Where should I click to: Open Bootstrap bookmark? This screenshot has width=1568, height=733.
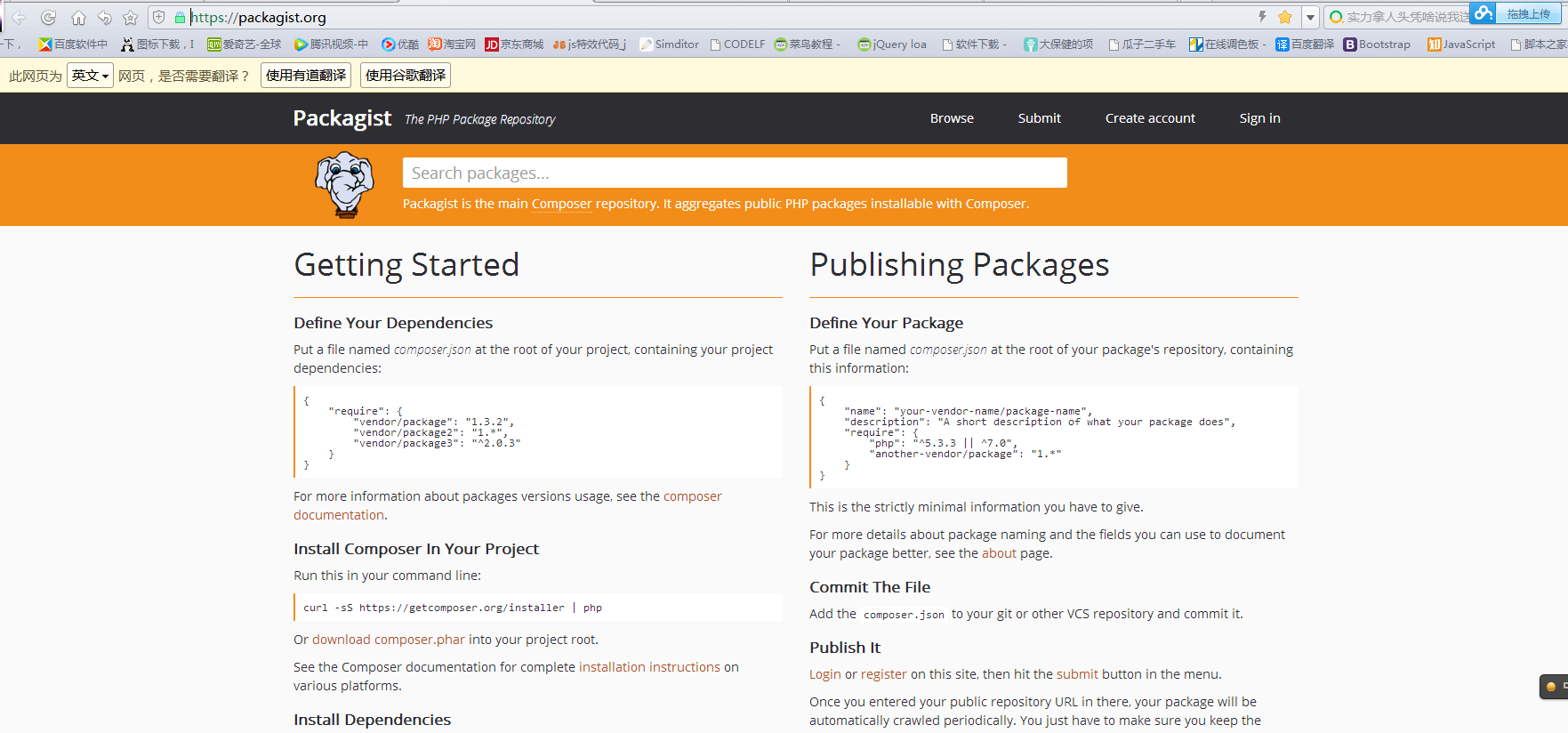pos(1377,44)
